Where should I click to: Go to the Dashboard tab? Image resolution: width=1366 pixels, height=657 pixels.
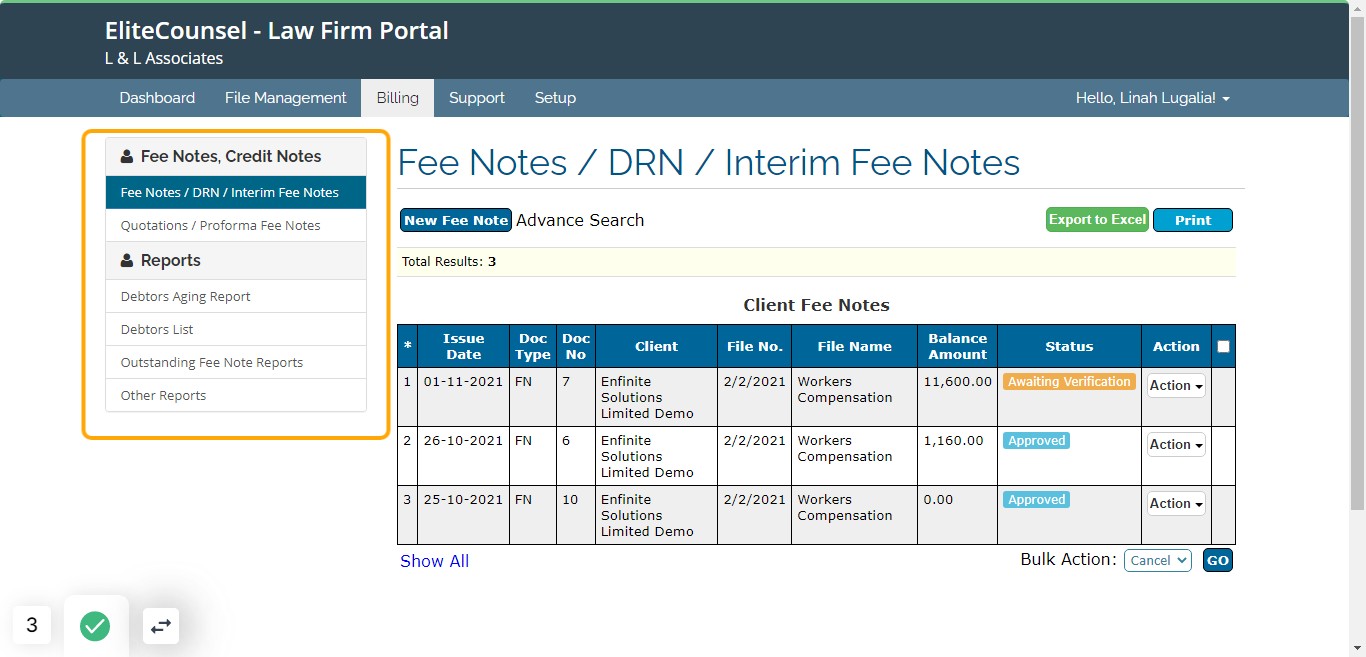[157, 98]
